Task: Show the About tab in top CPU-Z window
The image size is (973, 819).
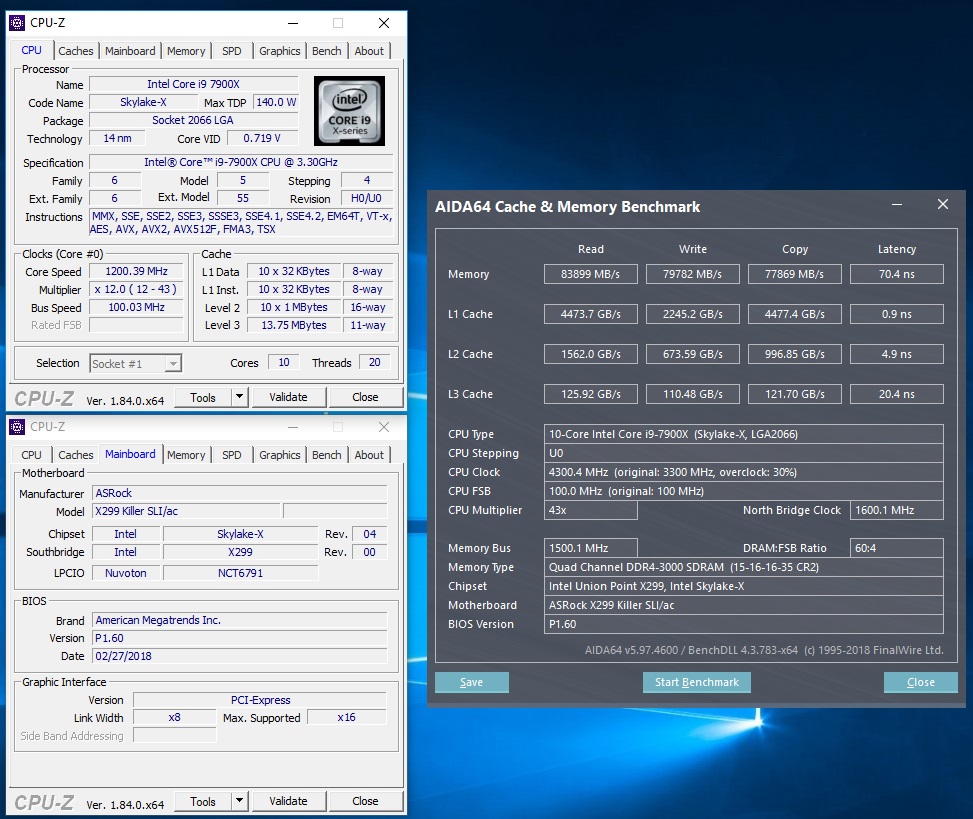Action: [369, 51]
